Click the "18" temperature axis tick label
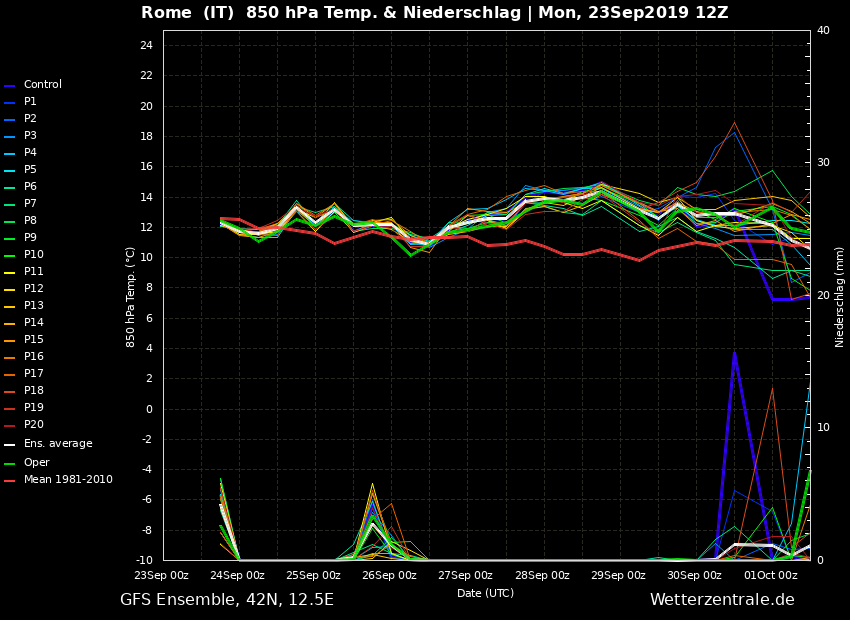Screen dimensions: 850x620 click(146, 137)
